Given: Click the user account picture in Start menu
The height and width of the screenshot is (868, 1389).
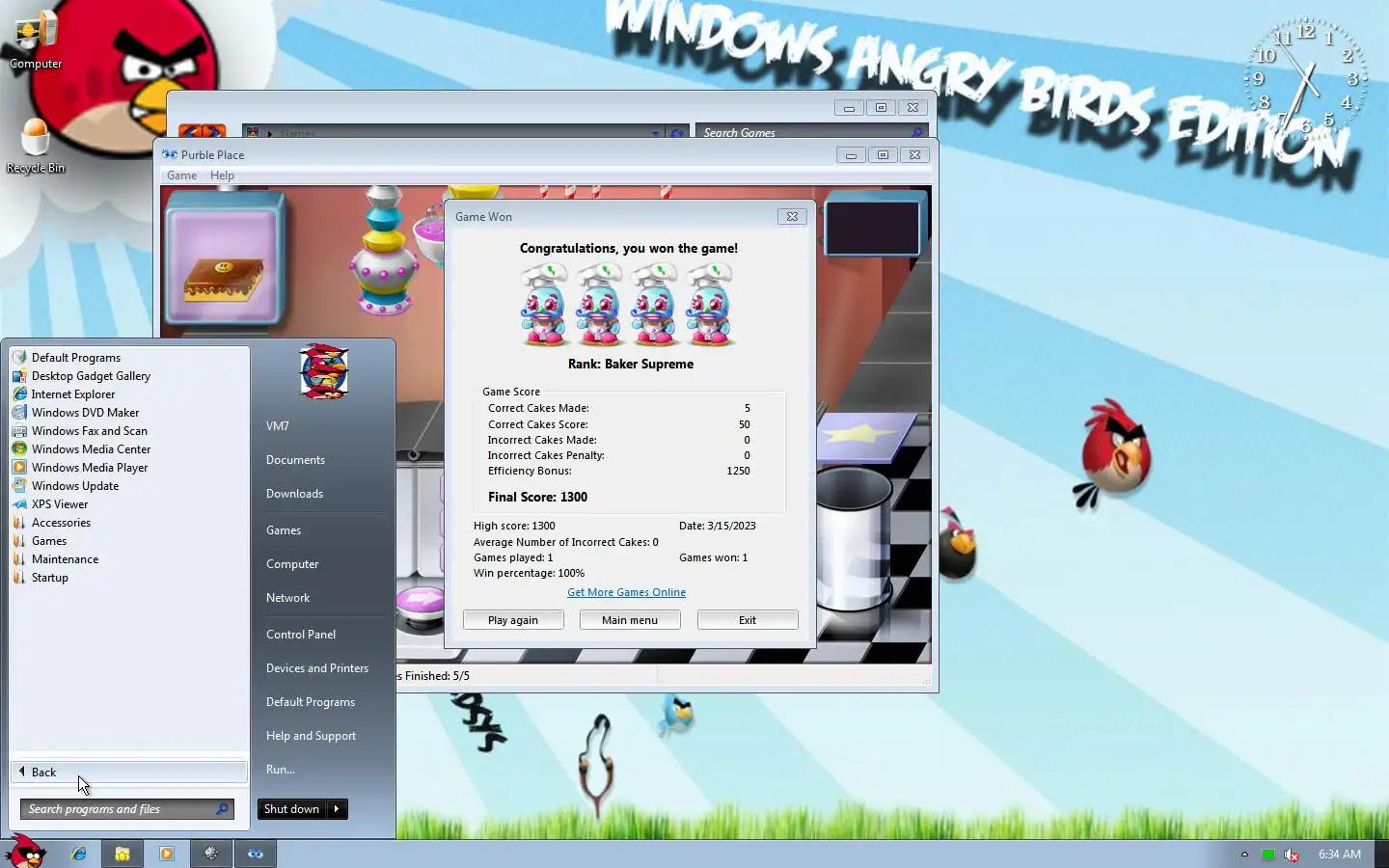Looking at the screenshot, I should coord(324,371).
